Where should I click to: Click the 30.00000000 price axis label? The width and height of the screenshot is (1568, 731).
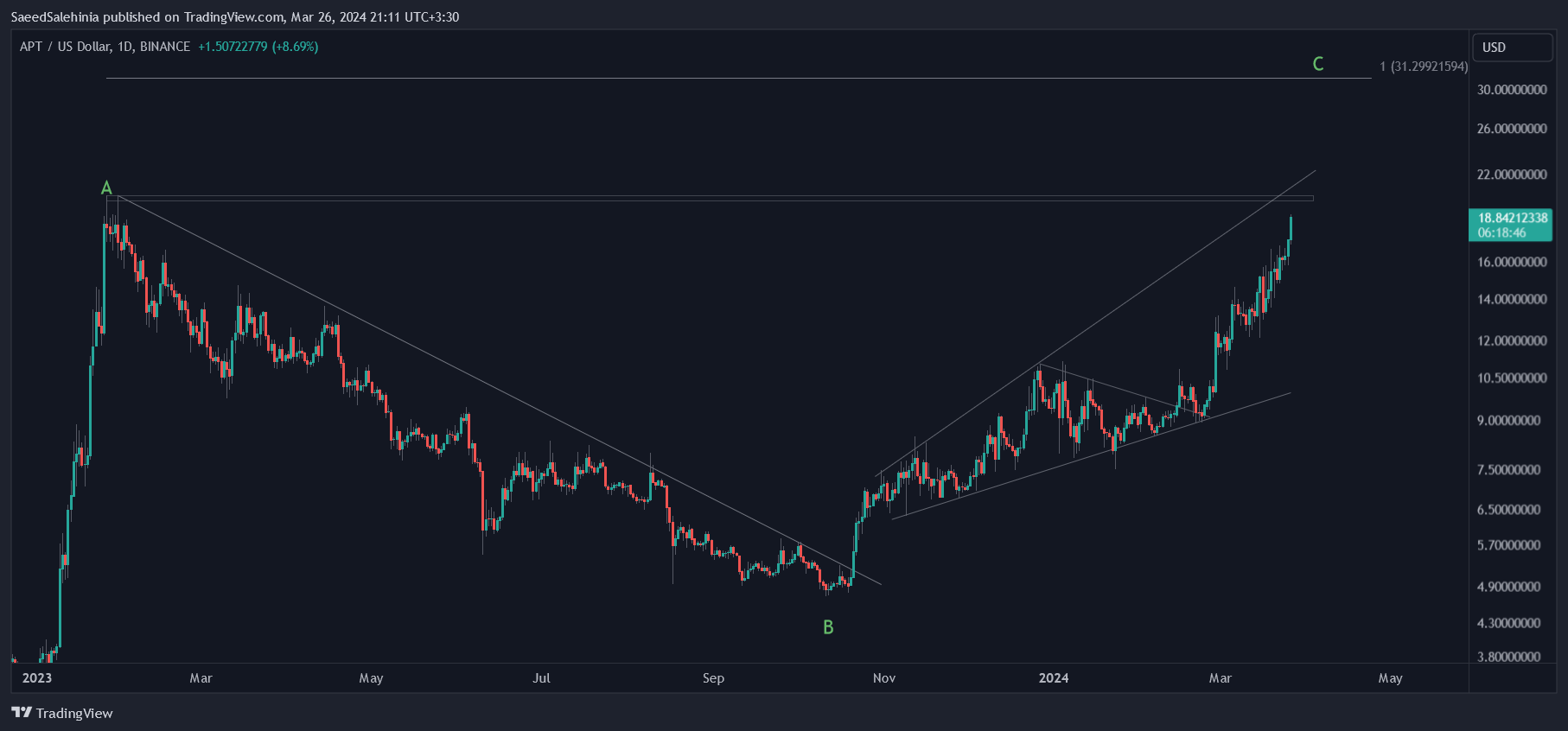[1512, 90]
